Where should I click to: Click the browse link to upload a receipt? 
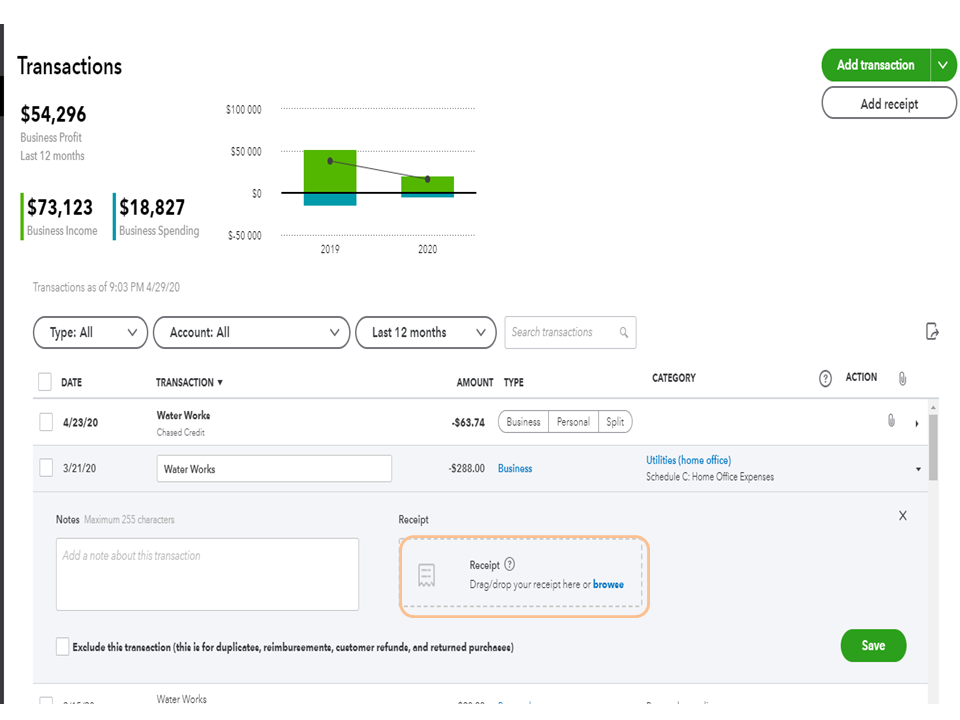point(608,584)
